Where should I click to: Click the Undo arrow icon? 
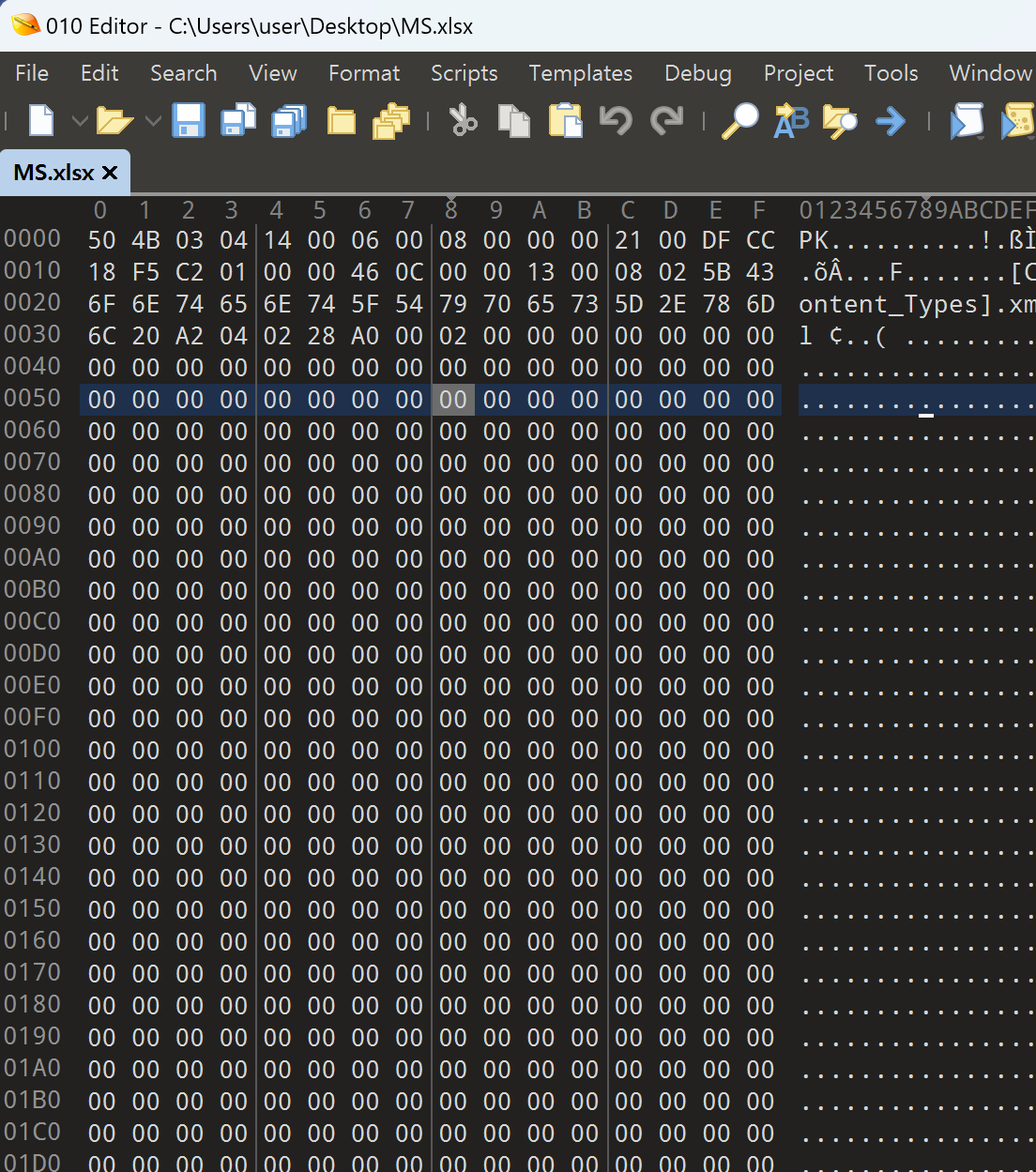[616, 121]
